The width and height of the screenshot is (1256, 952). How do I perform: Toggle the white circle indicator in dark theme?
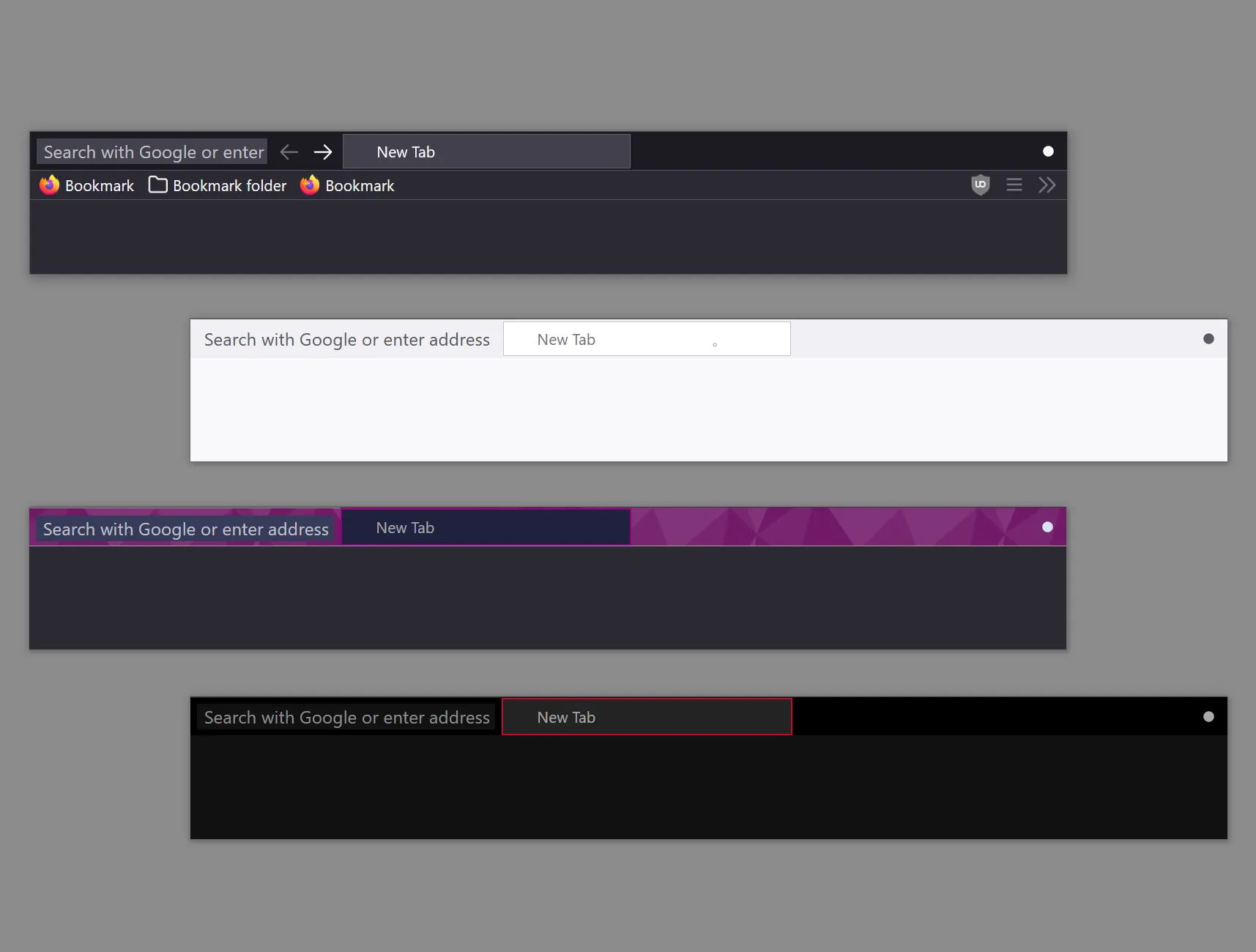coord(1047,151)
